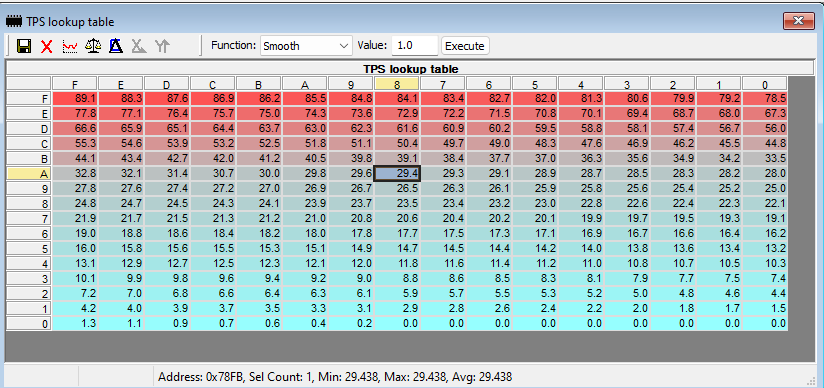Select the cell with value 63.0

coord(305,128)
